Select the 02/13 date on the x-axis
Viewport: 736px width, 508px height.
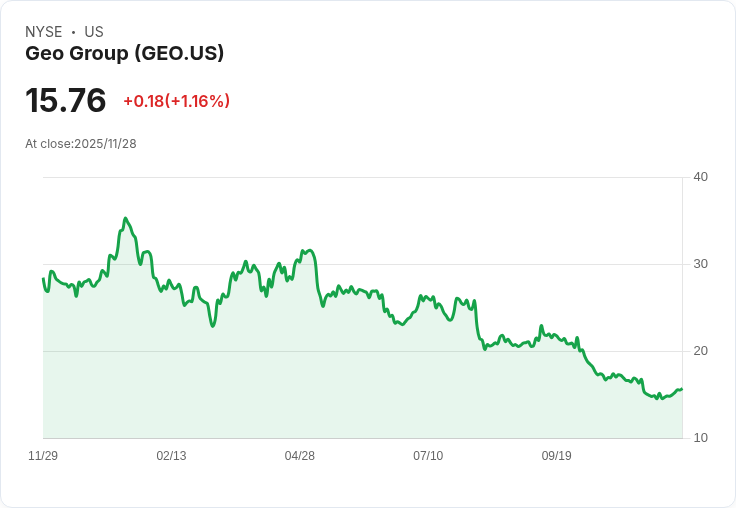coord(171,456)
